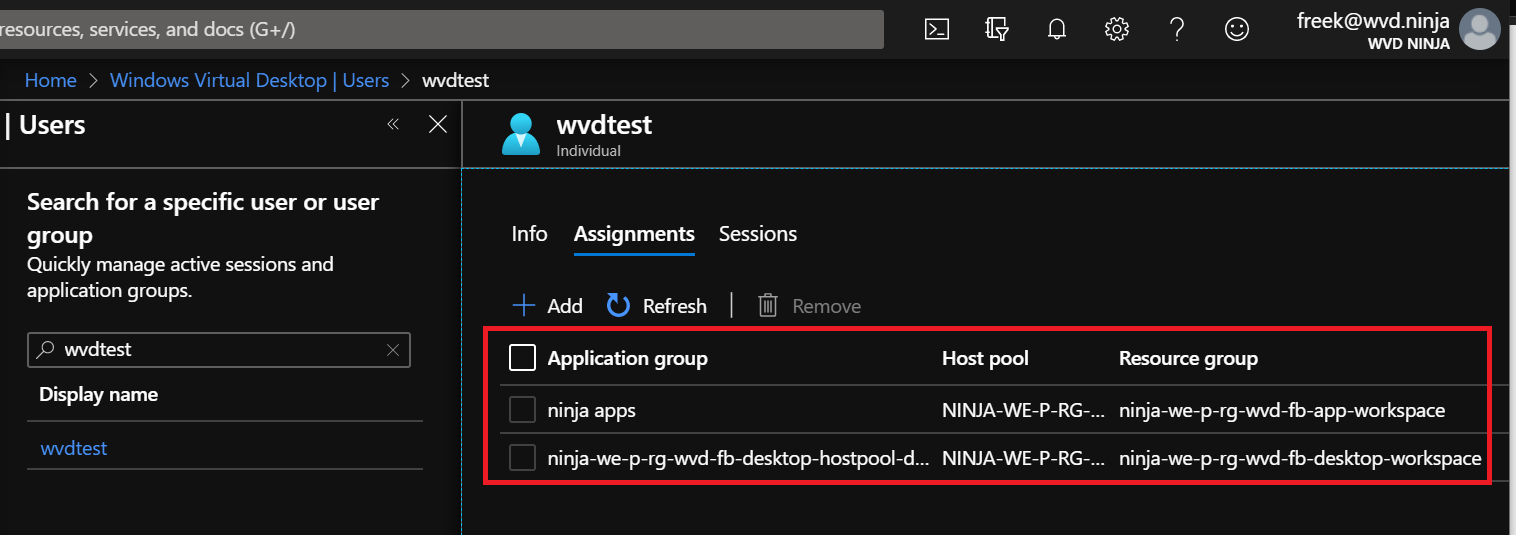Sort by Resource group column header

click(1188, 358)
